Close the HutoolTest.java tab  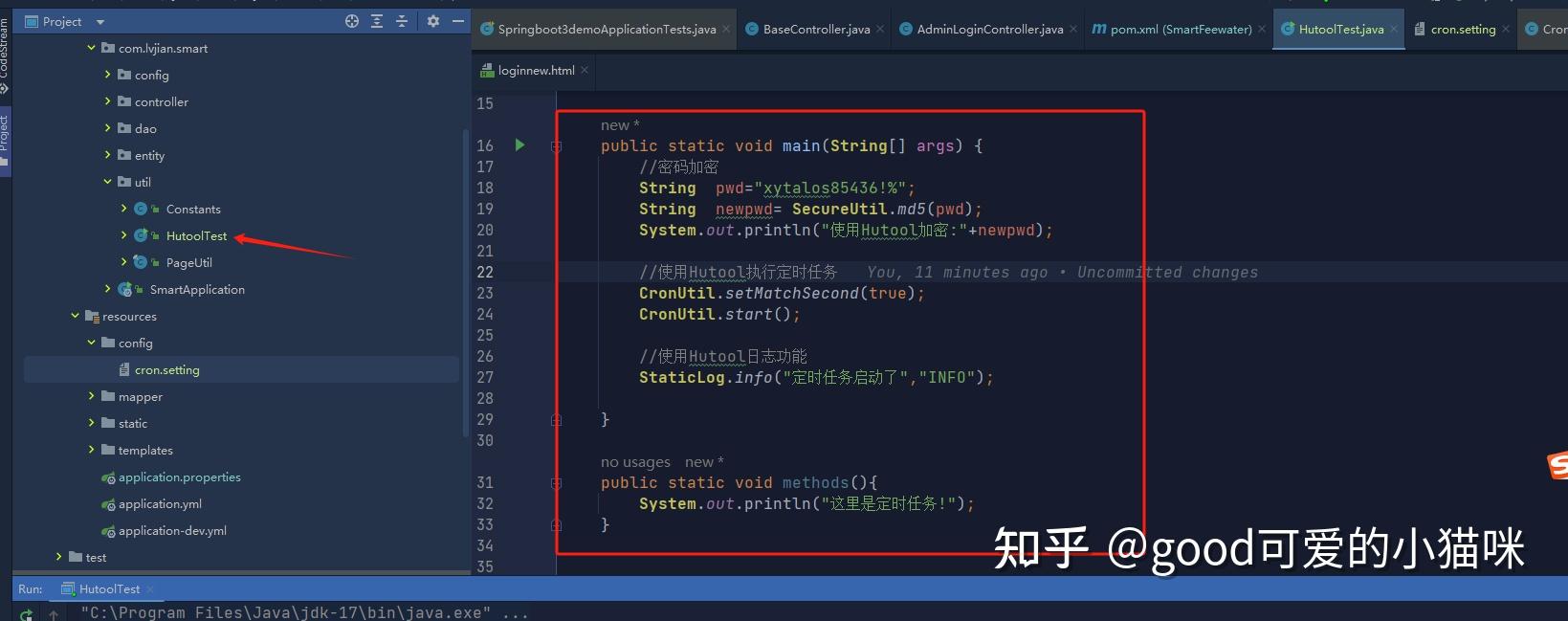pyautogui.click(x=1394, y=30)
